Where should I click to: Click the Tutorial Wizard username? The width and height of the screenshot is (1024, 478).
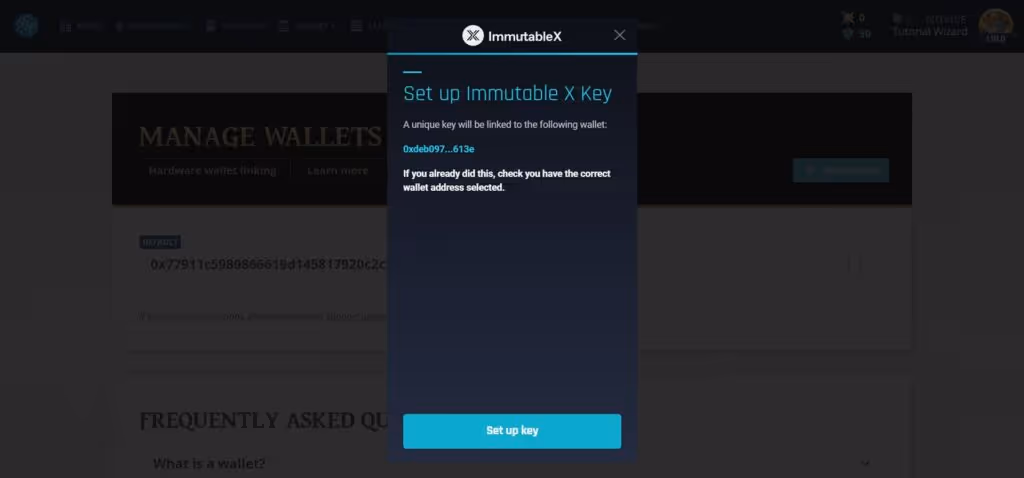[x=929, y=31]
